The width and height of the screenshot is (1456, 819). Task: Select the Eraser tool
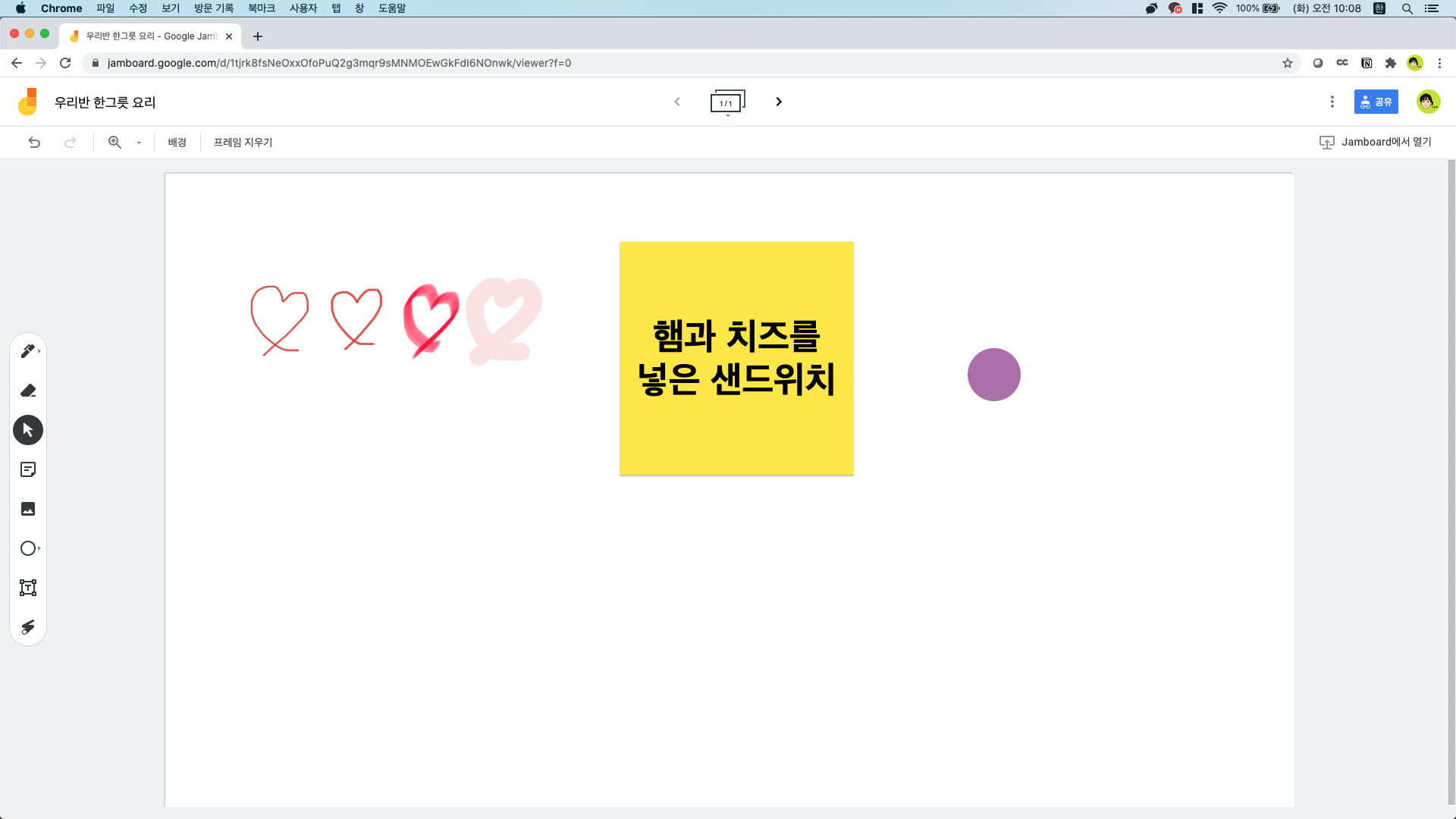click(28, 391)
